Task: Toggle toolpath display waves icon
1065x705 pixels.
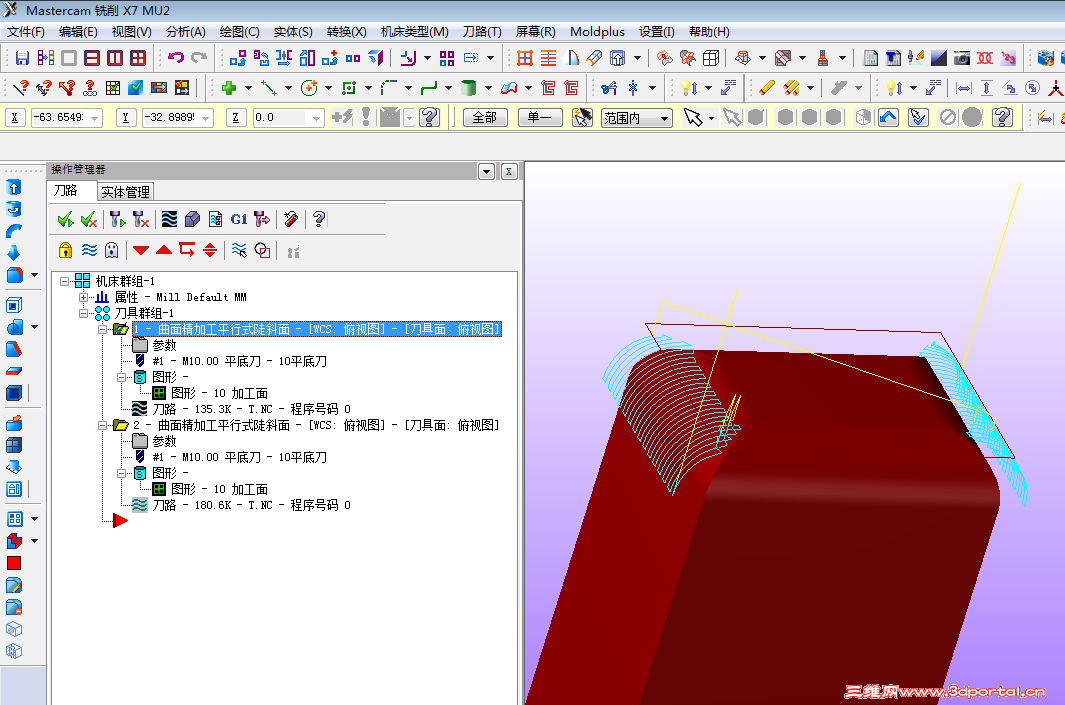Action: (x=89, y=251)
